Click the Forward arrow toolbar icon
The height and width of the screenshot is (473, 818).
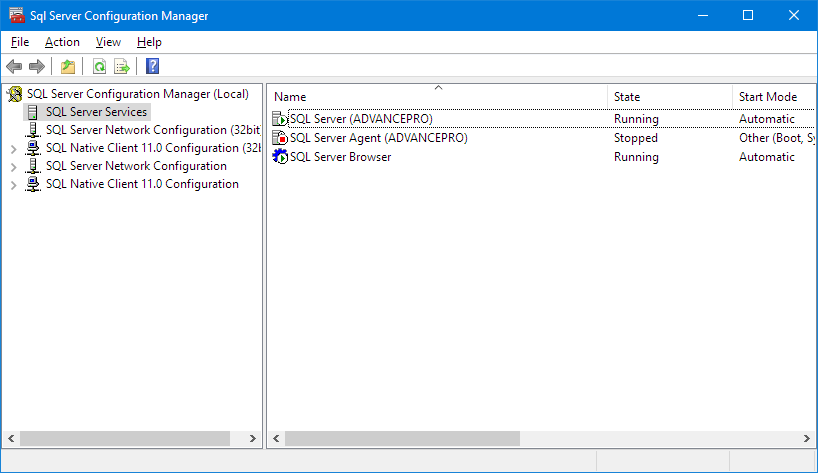click(37, 67)
